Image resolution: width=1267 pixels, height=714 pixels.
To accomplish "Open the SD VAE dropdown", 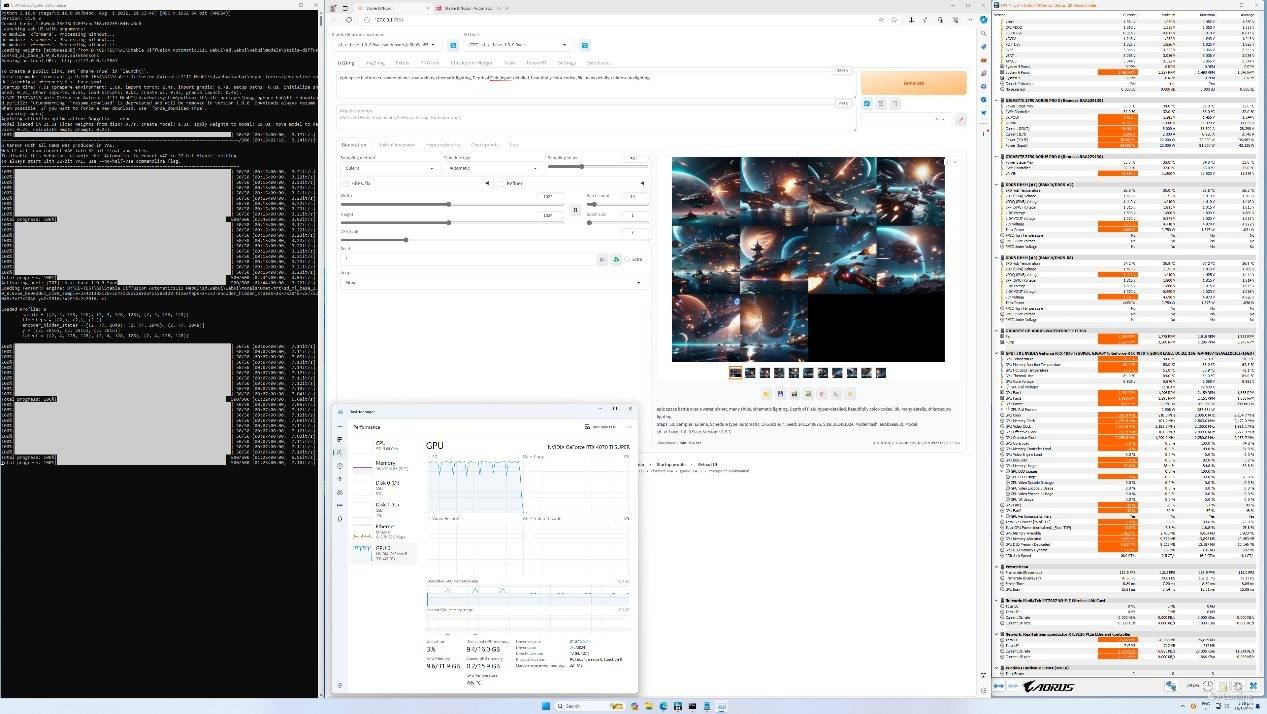I will click(518, 45).
